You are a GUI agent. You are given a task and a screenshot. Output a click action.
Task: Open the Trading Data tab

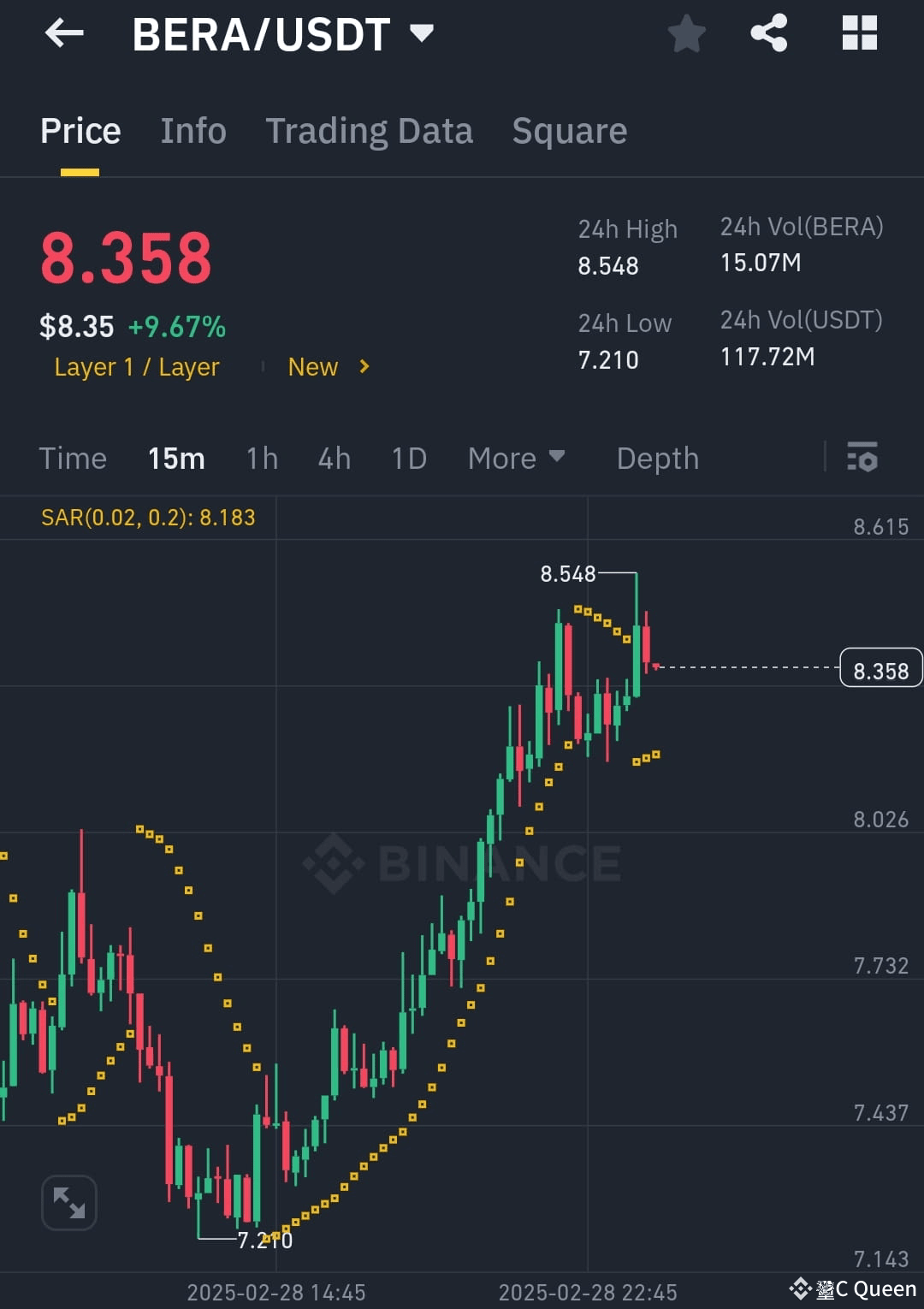(x=369, y=131)
